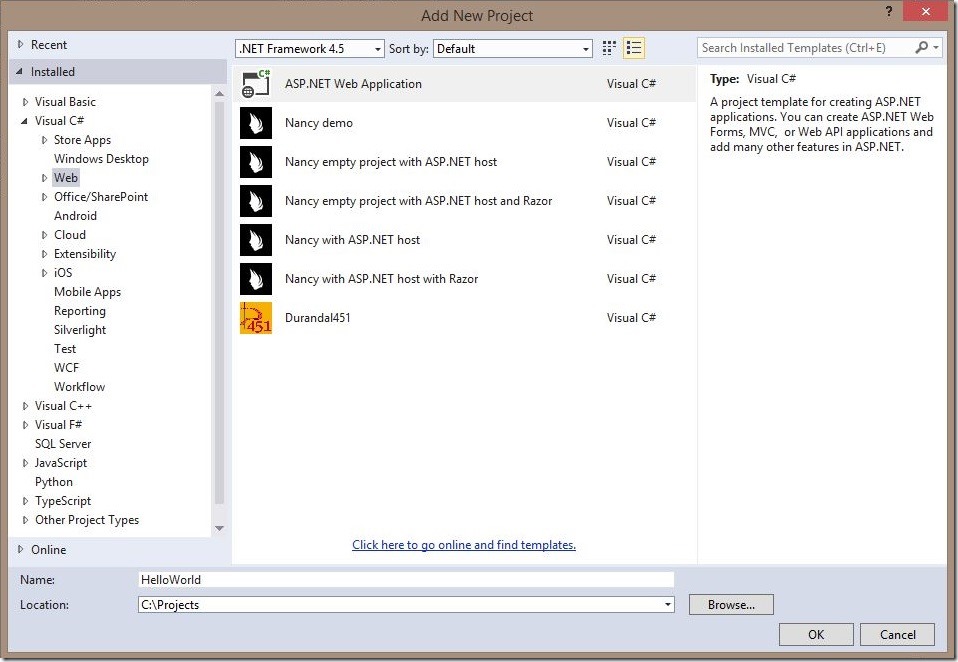This screenshot has width=958, height=662.
Task: Expand the iOS node
Action: click(x=44, y=273)
